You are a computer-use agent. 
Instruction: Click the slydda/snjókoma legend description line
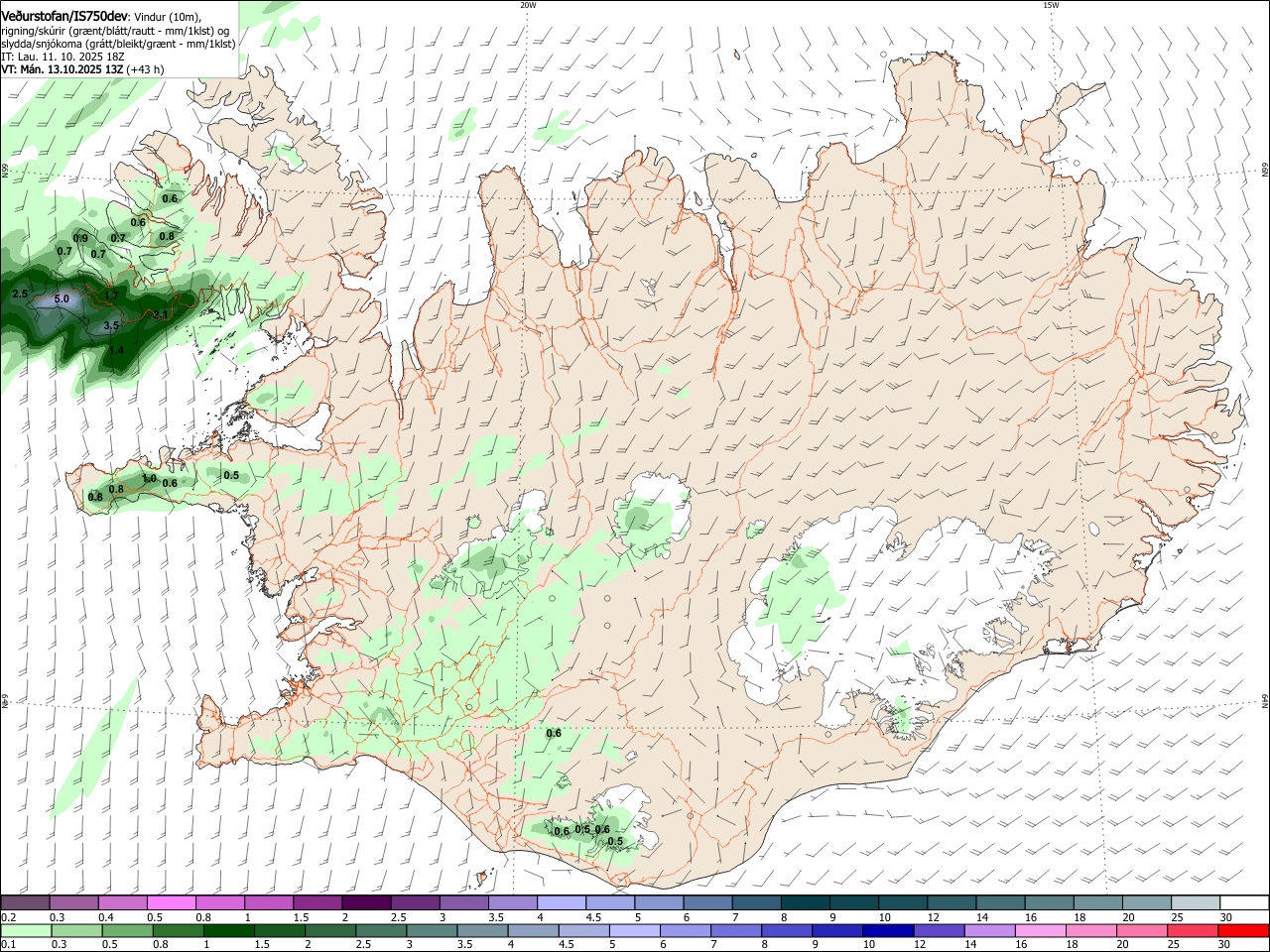[118, 44]
